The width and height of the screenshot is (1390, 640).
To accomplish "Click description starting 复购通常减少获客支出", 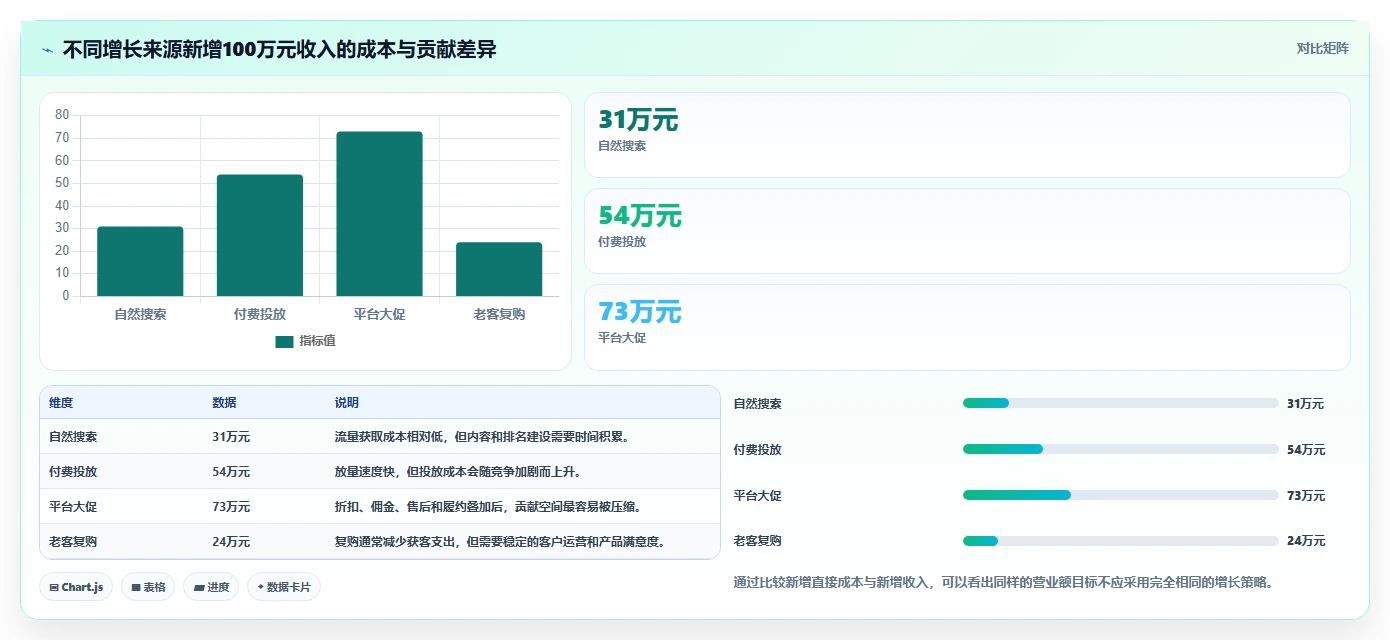I will (x=499, y=542).
